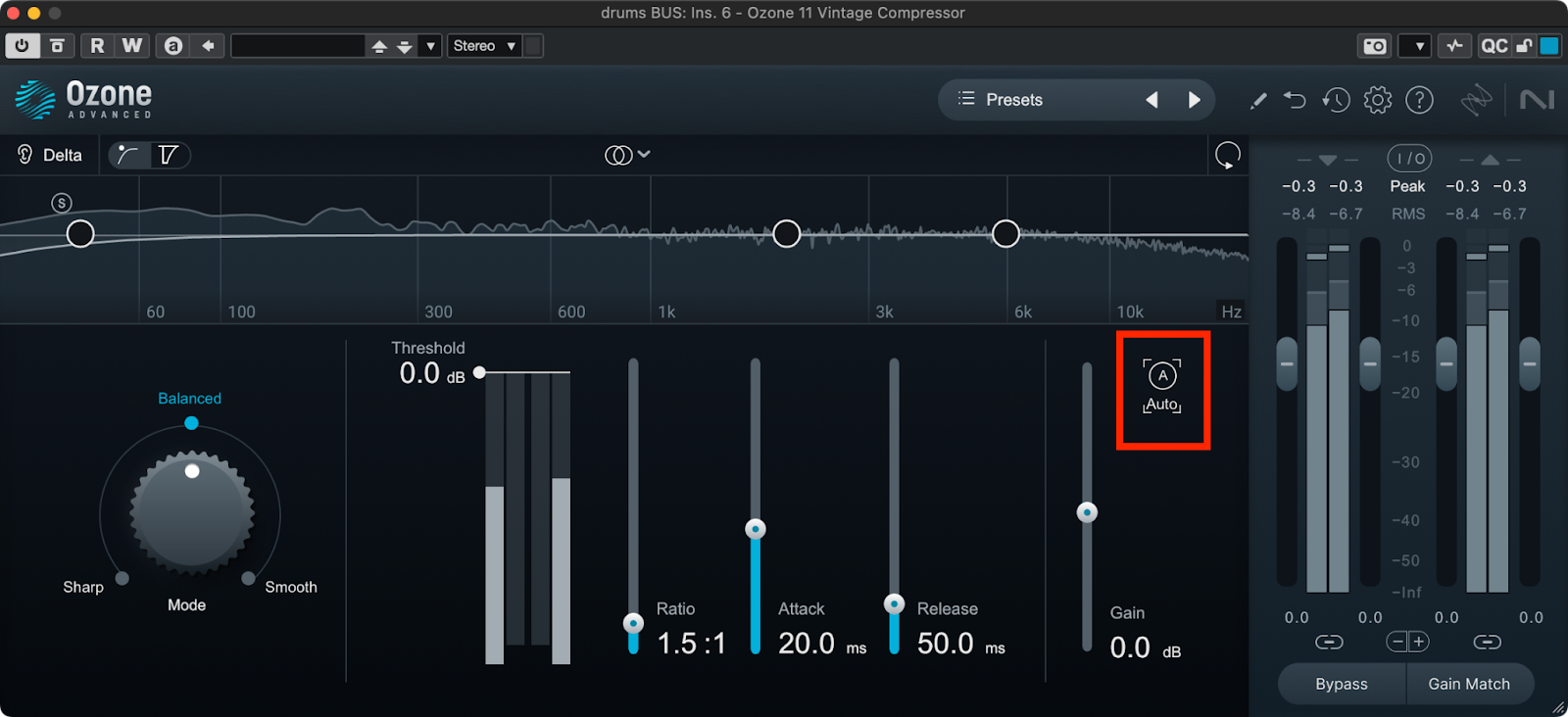Toggle the plugin power button

pos(22,46)
